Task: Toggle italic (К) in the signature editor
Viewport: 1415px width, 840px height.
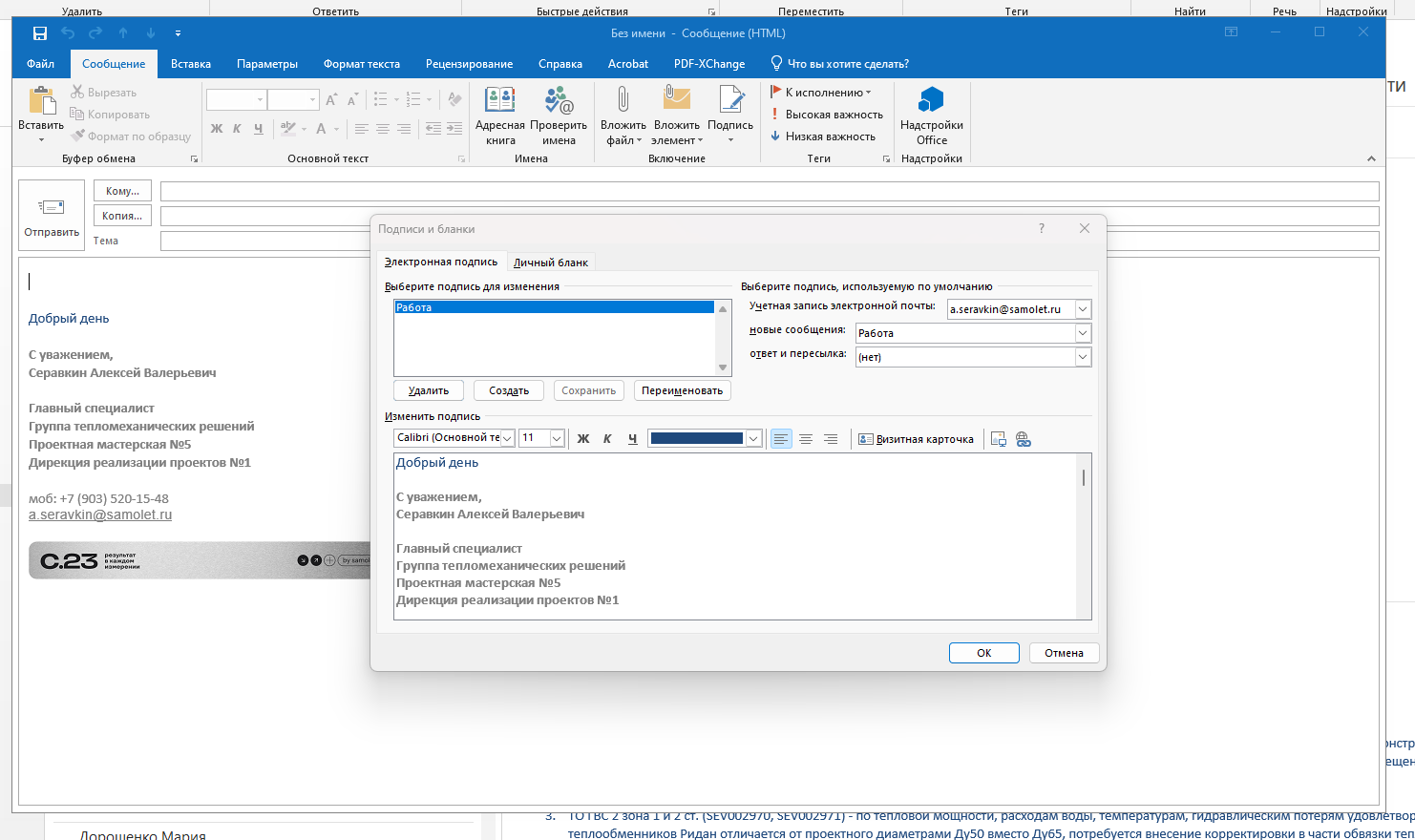Action: tap(607, 439)
